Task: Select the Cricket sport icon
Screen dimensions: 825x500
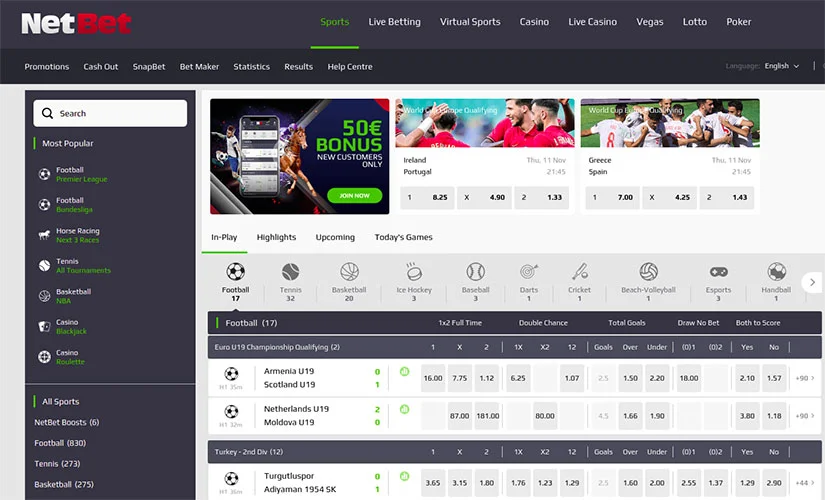Action: 579,272
